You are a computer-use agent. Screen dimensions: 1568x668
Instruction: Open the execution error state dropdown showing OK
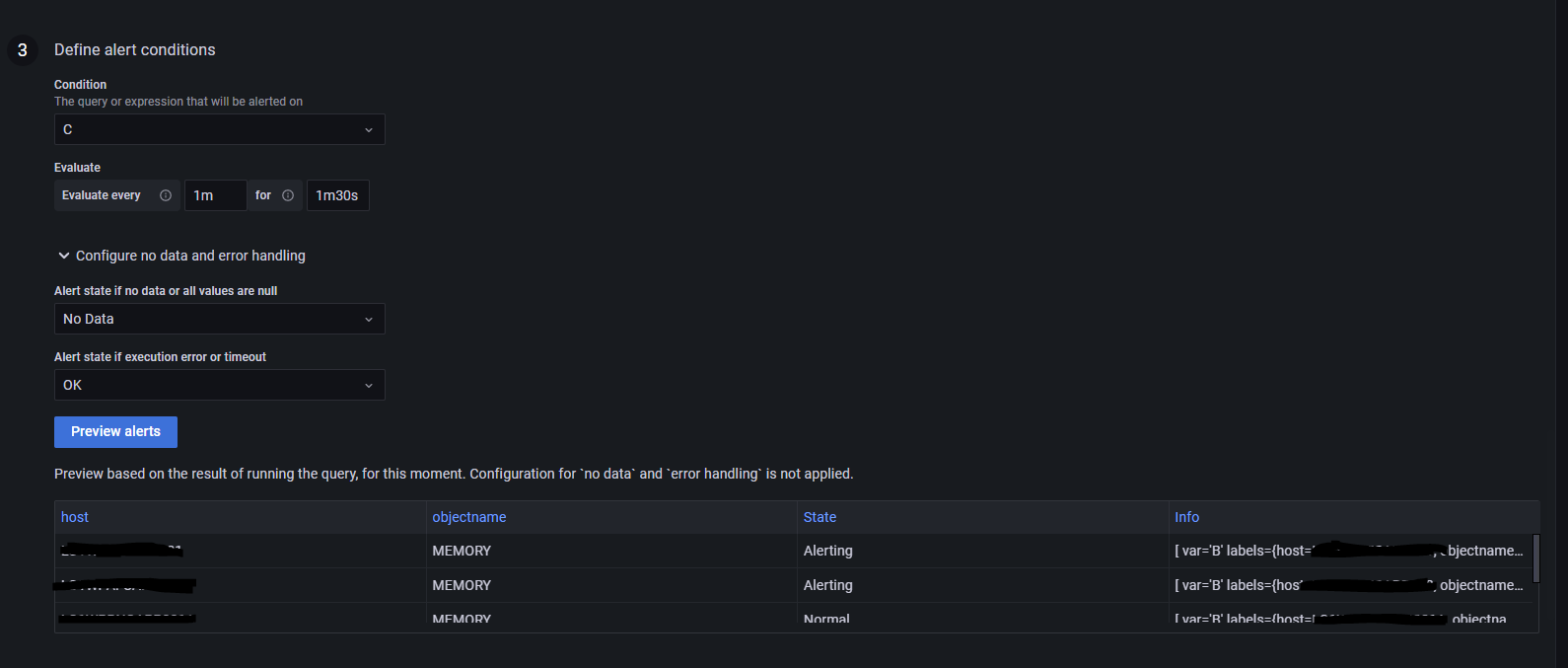219,385
